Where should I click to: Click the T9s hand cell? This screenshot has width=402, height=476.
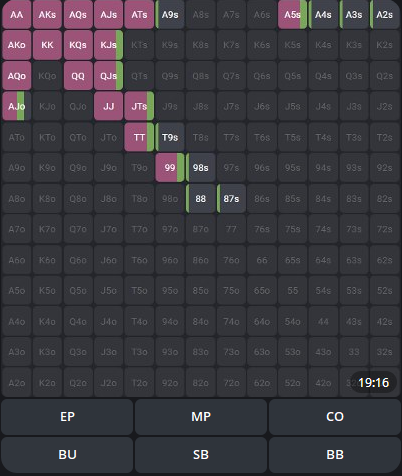coord(170,137)
